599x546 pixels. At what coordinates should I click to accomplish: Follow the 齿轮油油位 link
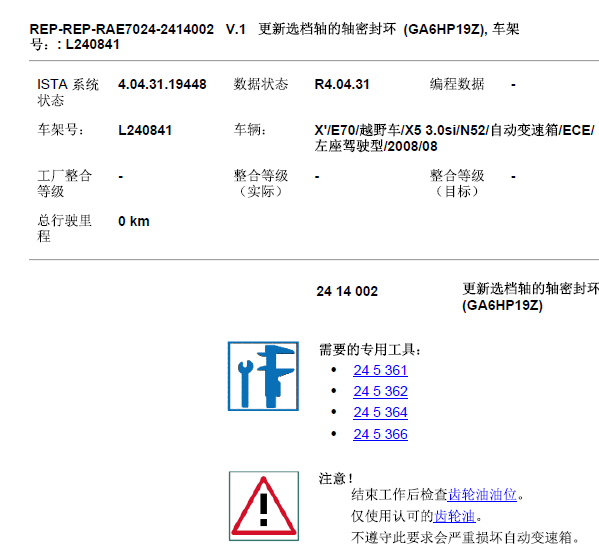(x=482, y=495)
